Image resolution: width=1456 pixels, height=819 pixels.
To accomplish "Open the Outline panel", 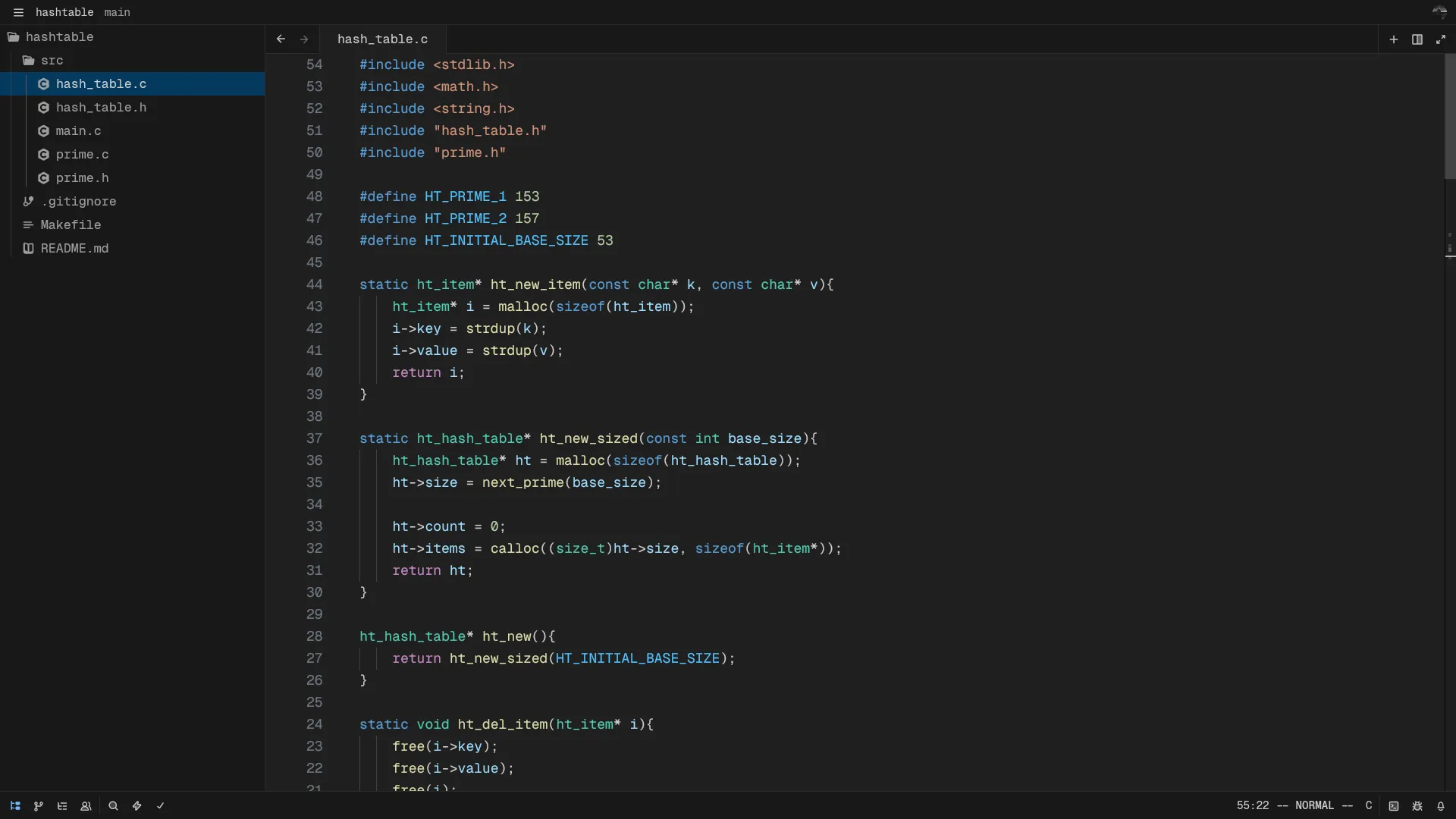I will tap(62, 806).
